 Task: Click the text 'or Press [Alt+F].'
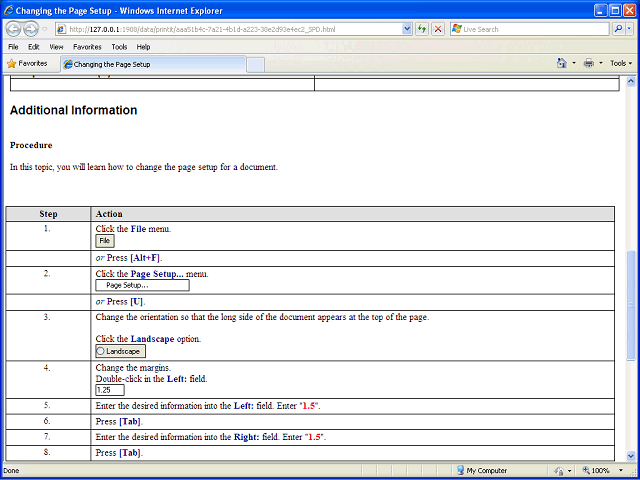tap(129, 258)
